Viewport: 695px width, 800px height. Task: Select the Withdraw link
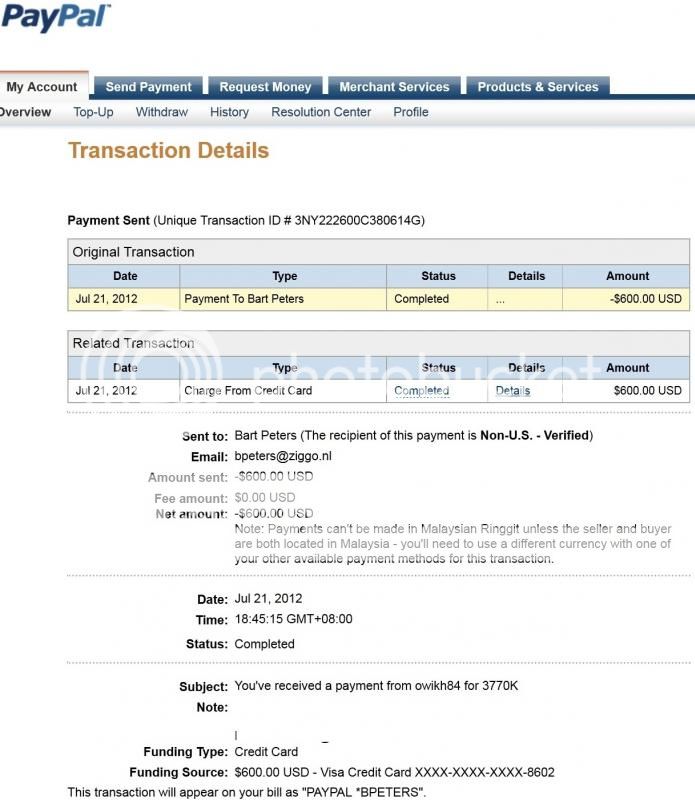point(162,112)
